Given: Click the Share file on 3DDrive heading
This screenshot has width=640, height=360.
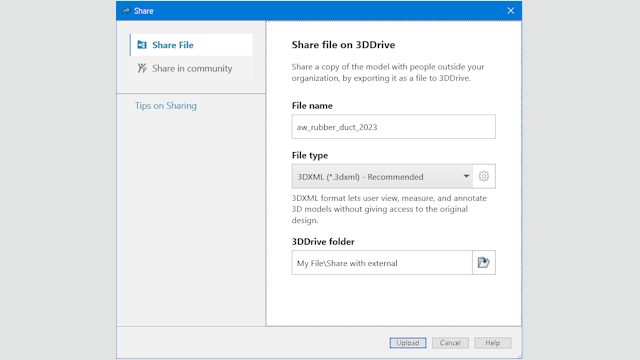Looking at the screenshot, I should pyautogui.click(x=343, y=44).
